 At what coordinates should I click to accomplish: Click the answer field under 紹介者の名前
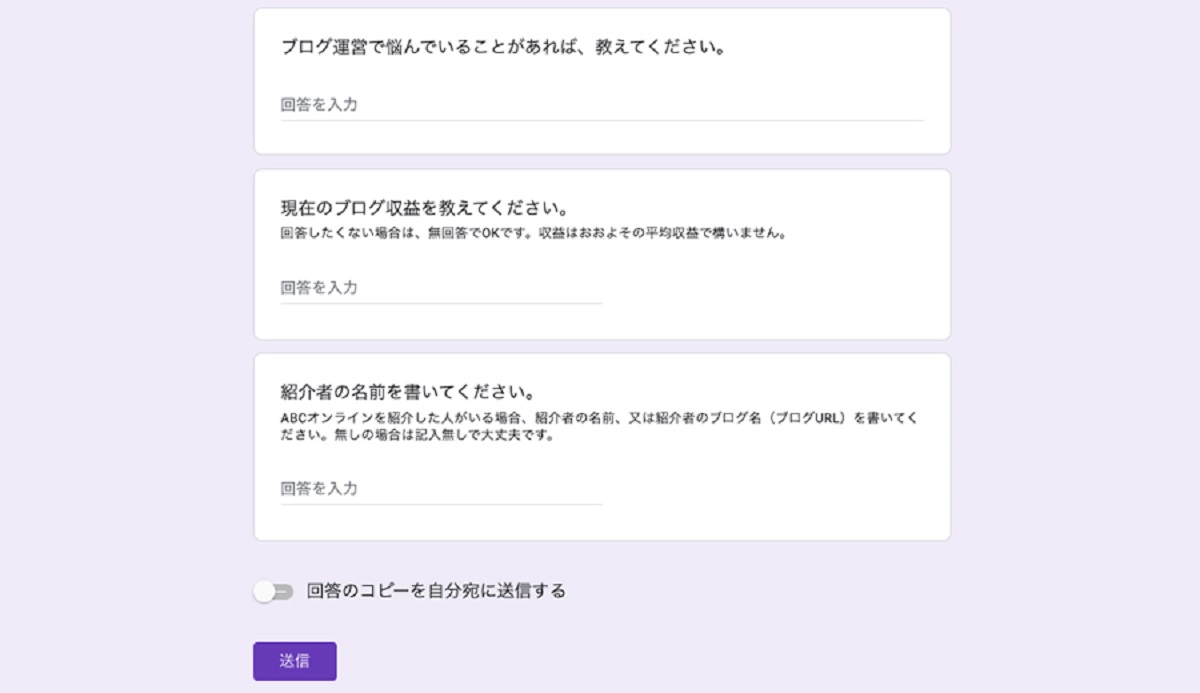point(441,489)
